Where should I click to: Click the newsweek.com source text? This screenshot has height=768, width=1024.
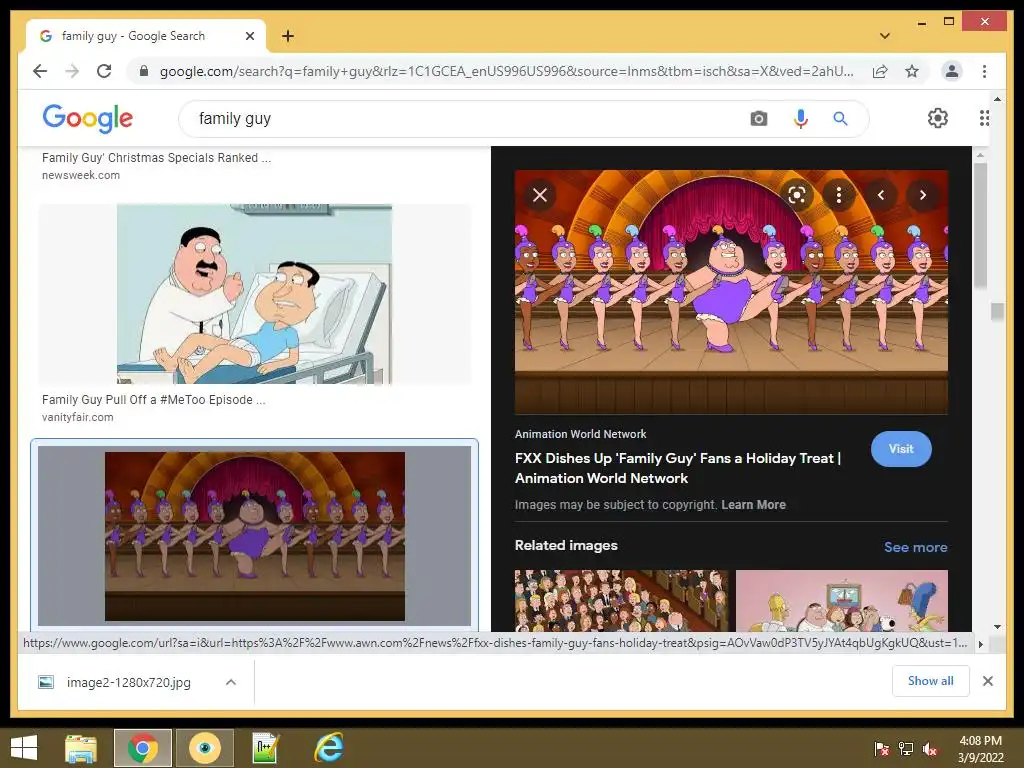(81, 175)
